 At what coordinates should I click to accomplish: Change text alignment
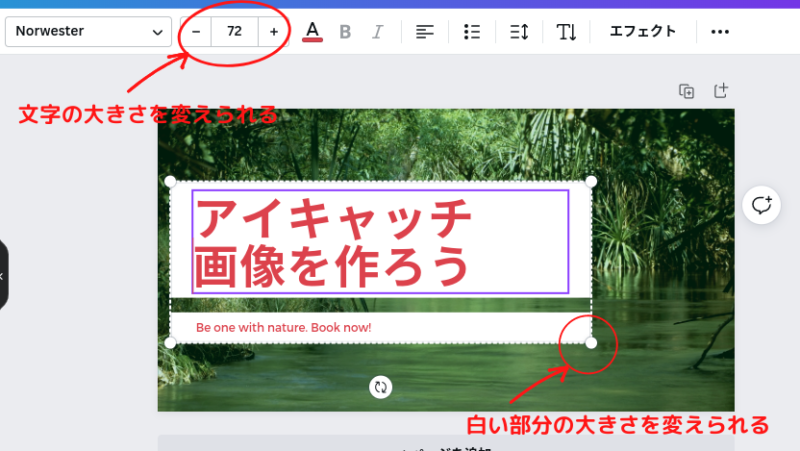pyautogui.click(x=424, y=32)
